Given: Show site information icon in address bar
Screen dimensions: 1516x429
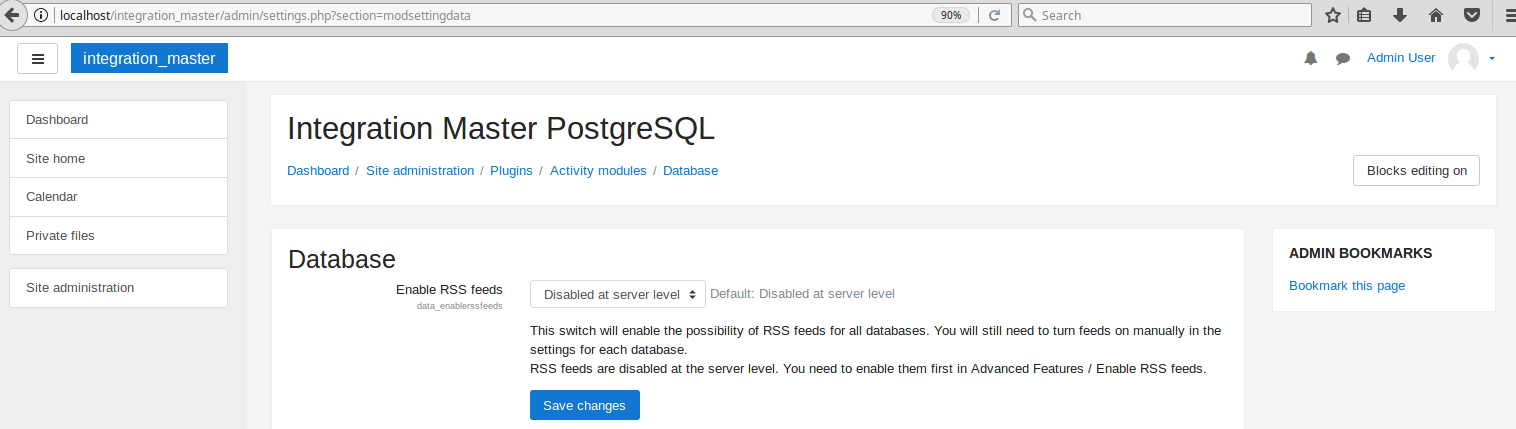Looking at the screenshot, I should click(41, 15).
